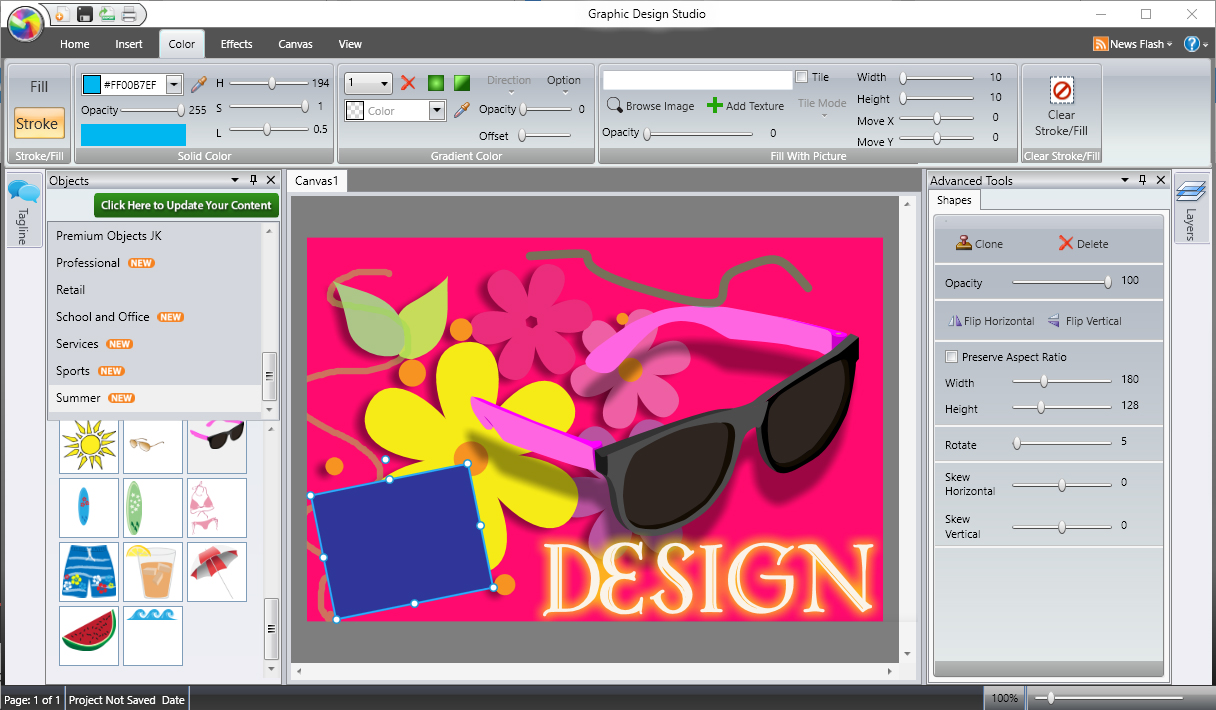Screen dimensions: 1216x710
Task: Insert the red beach umbrella clipart
Action: [x=217, y=572]
